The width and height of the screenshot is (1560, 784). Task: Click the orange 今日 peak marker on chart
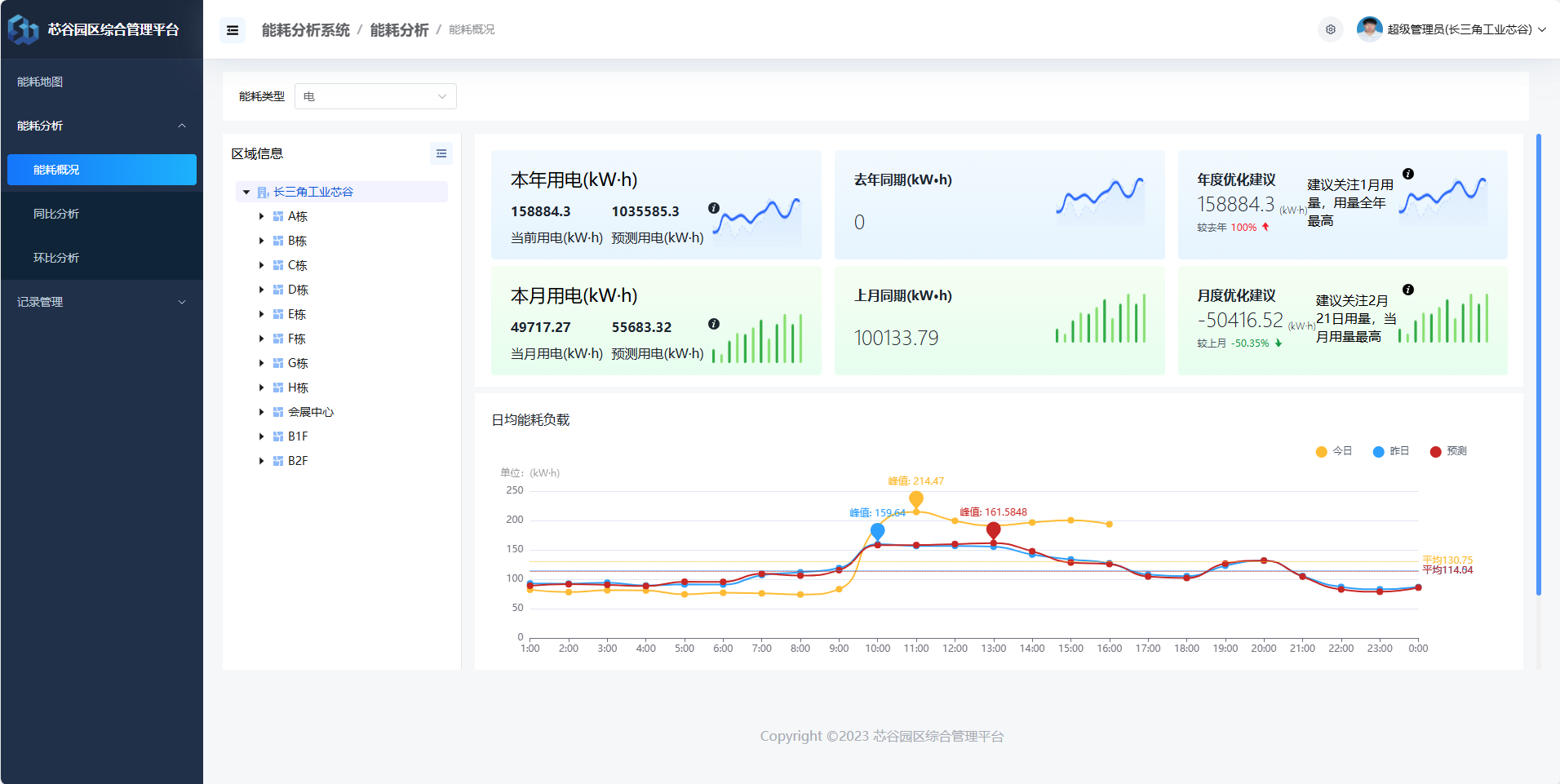916,498
